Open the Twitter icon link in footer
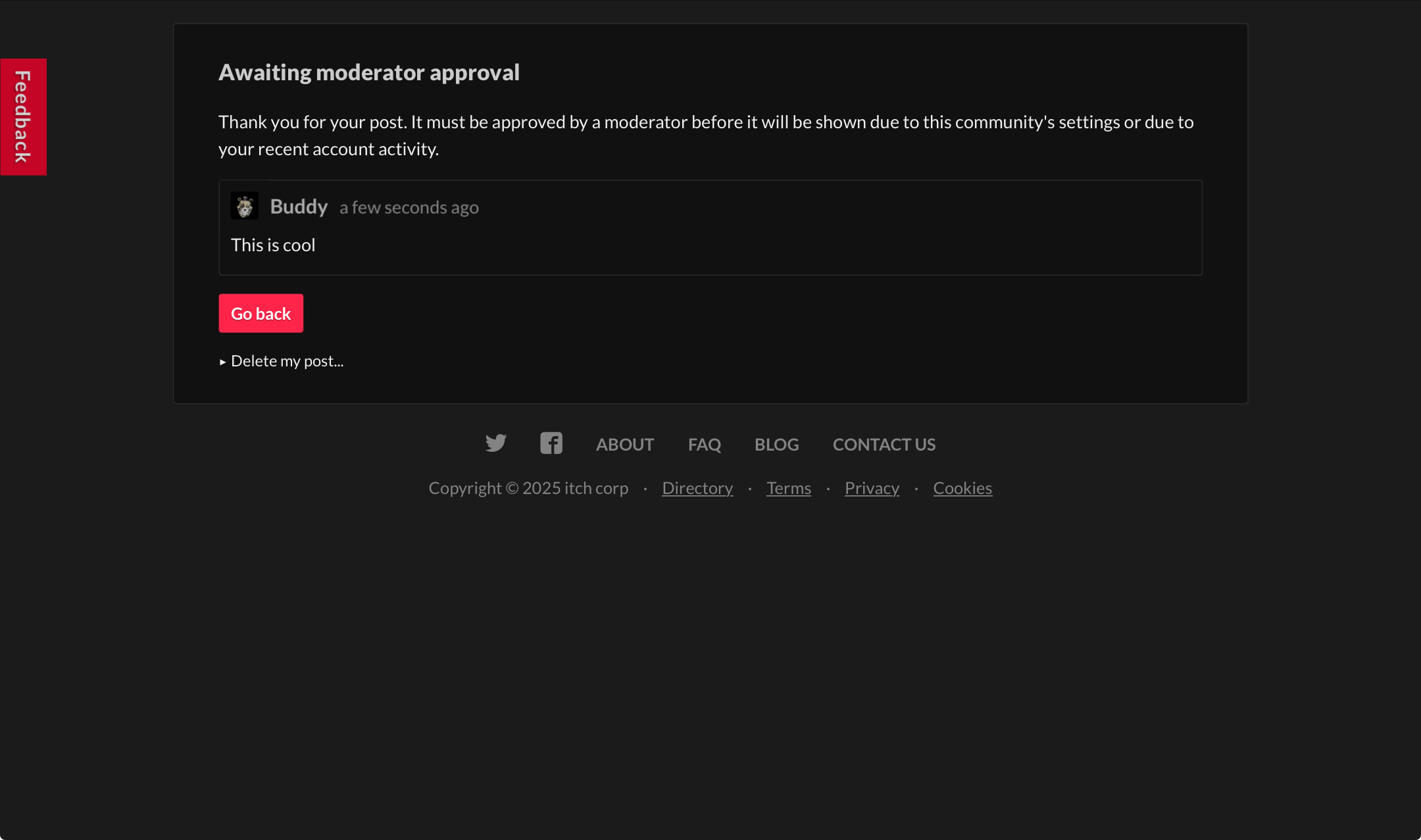This screenshot has height=840, width=1421. pos(495,443)
